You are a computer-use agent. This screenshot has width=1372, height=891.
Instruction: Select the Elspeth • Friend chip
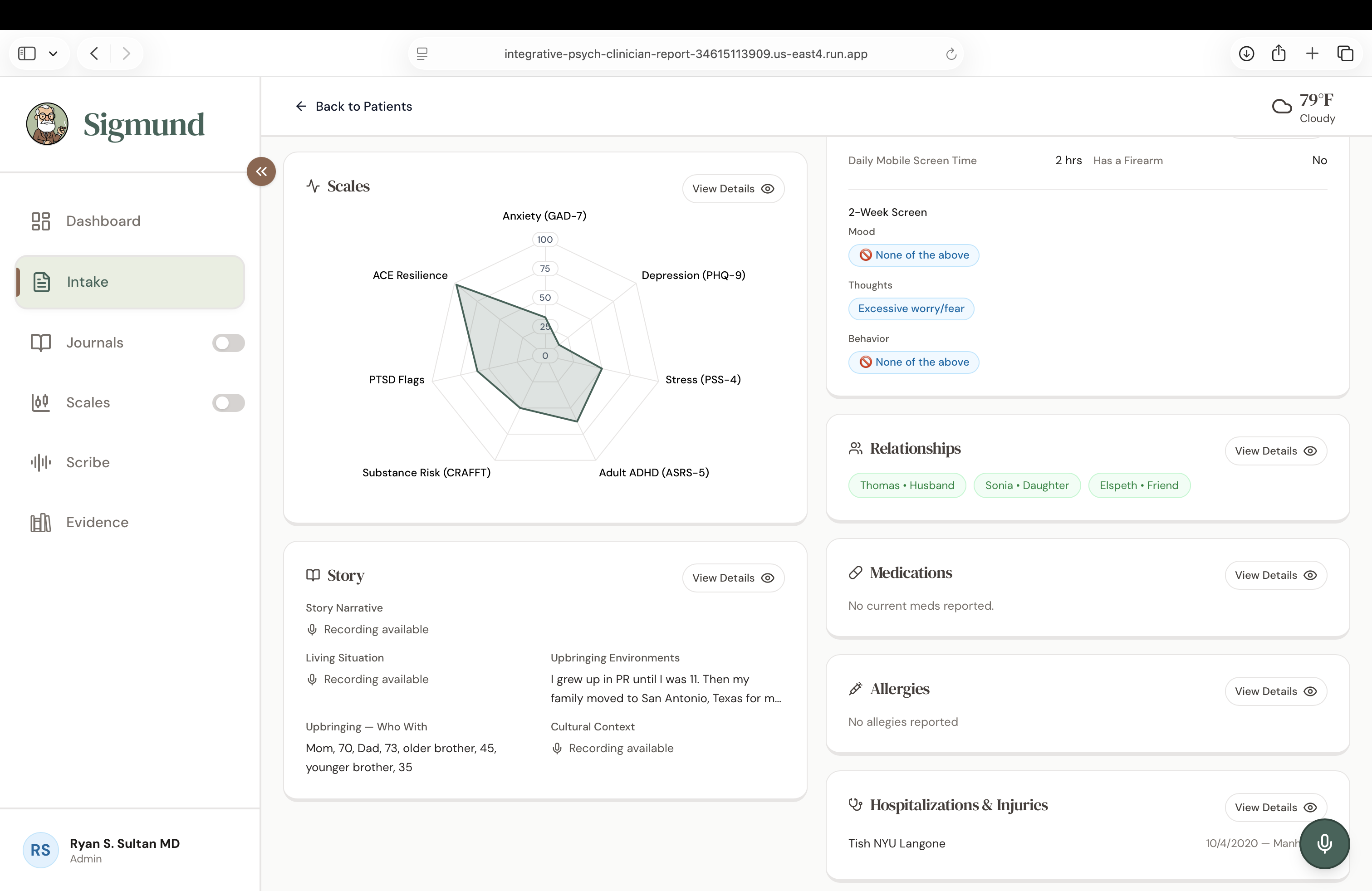[1138, 485]
